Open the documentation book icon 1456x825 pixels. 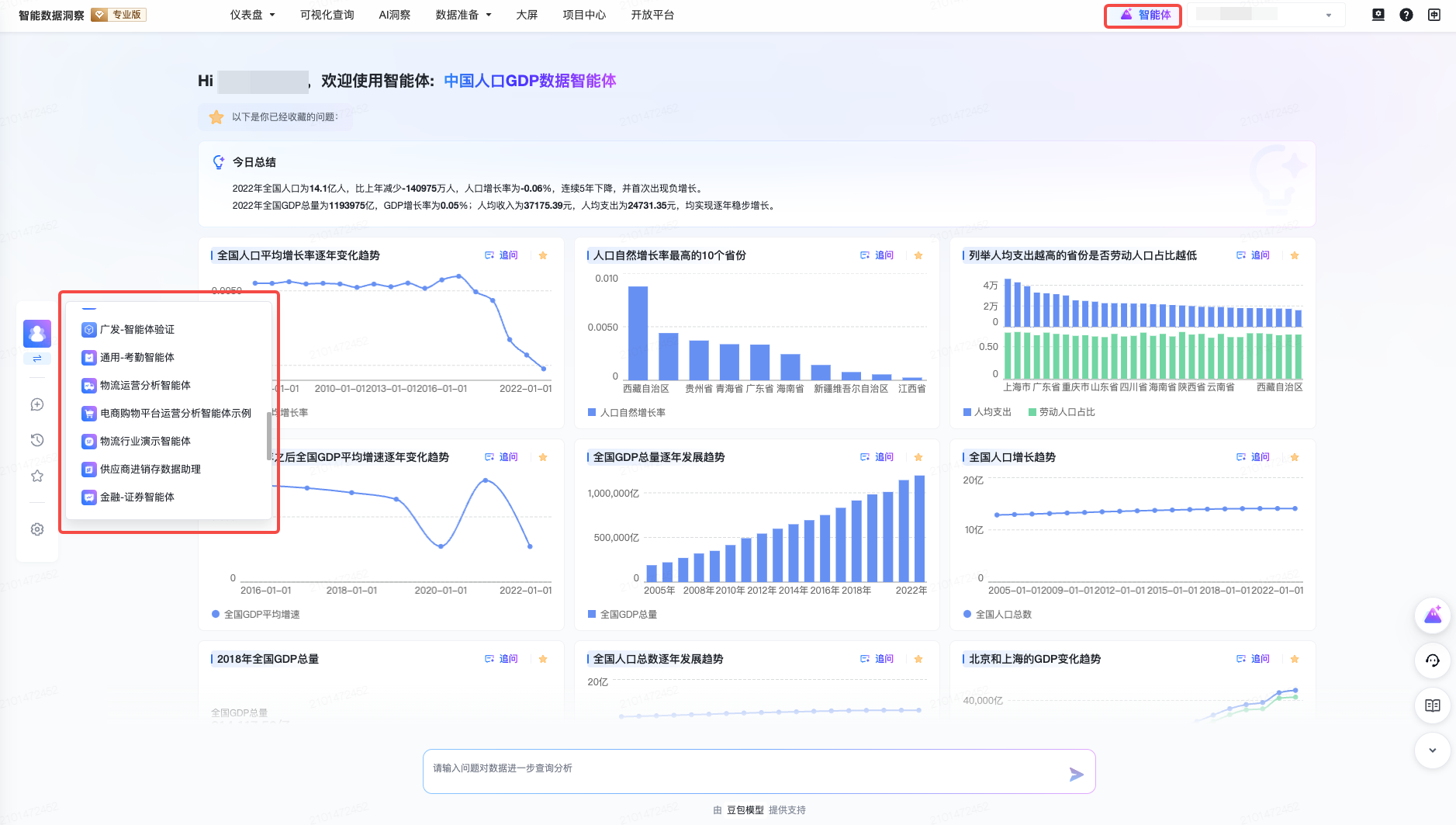pos(1433,705)
